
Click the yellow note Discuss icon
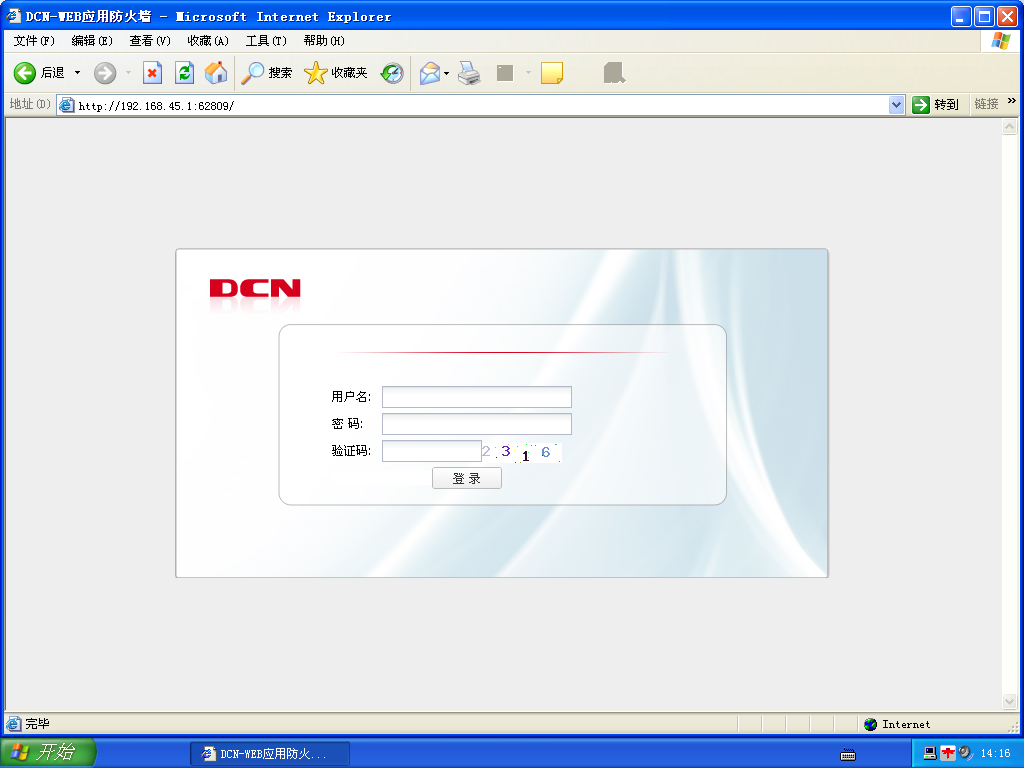(552, 72)
